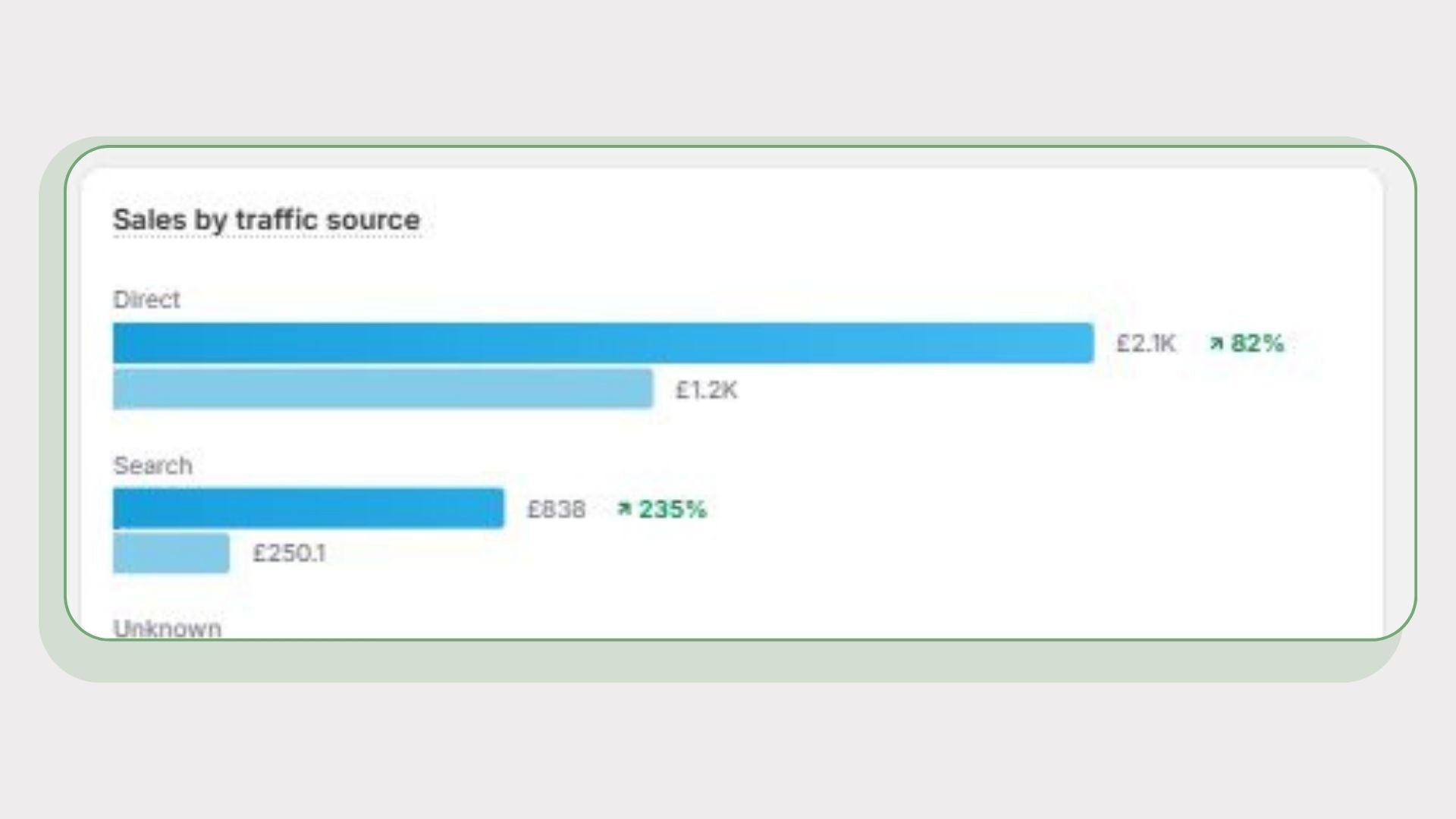Screen dimensions: 1456x819
Task: Click the green 82% growth figure
Action: (1257, 344)
